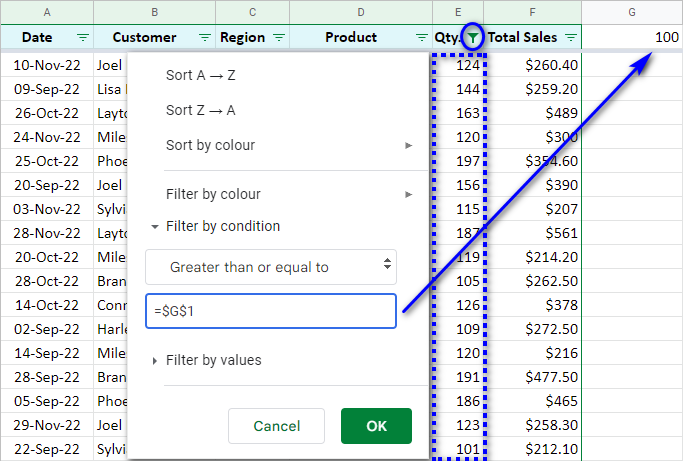The height and width of the screenshot is (461, 683).
Task: Select cell G1 containing 100
Action: (x=632, y=37)
